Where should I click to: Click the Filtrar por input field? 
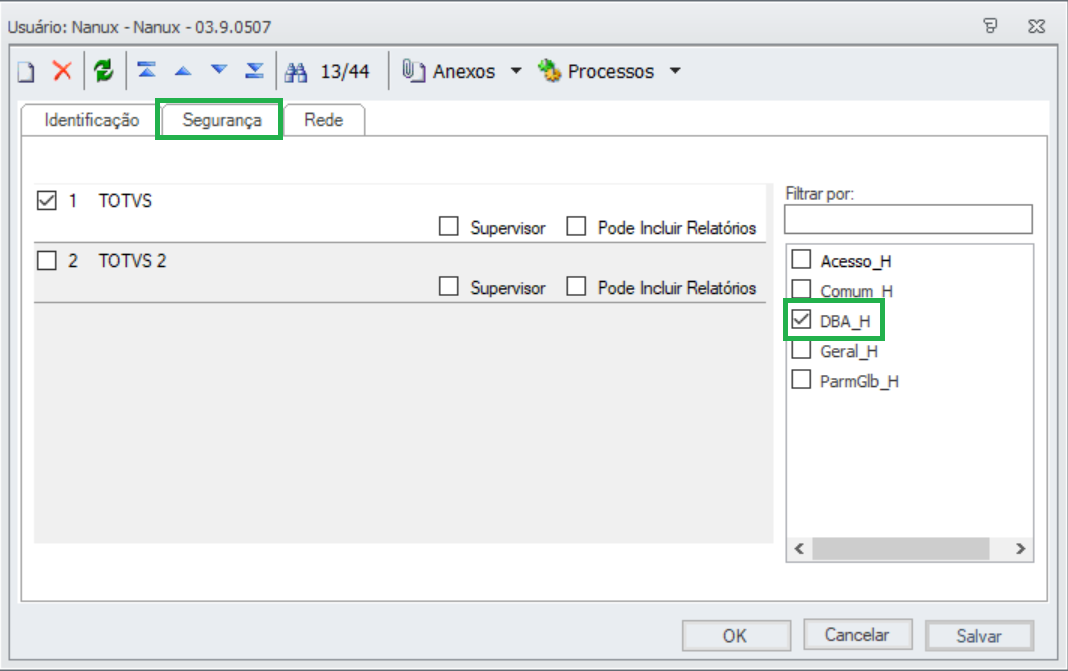(x=908, y=219)
